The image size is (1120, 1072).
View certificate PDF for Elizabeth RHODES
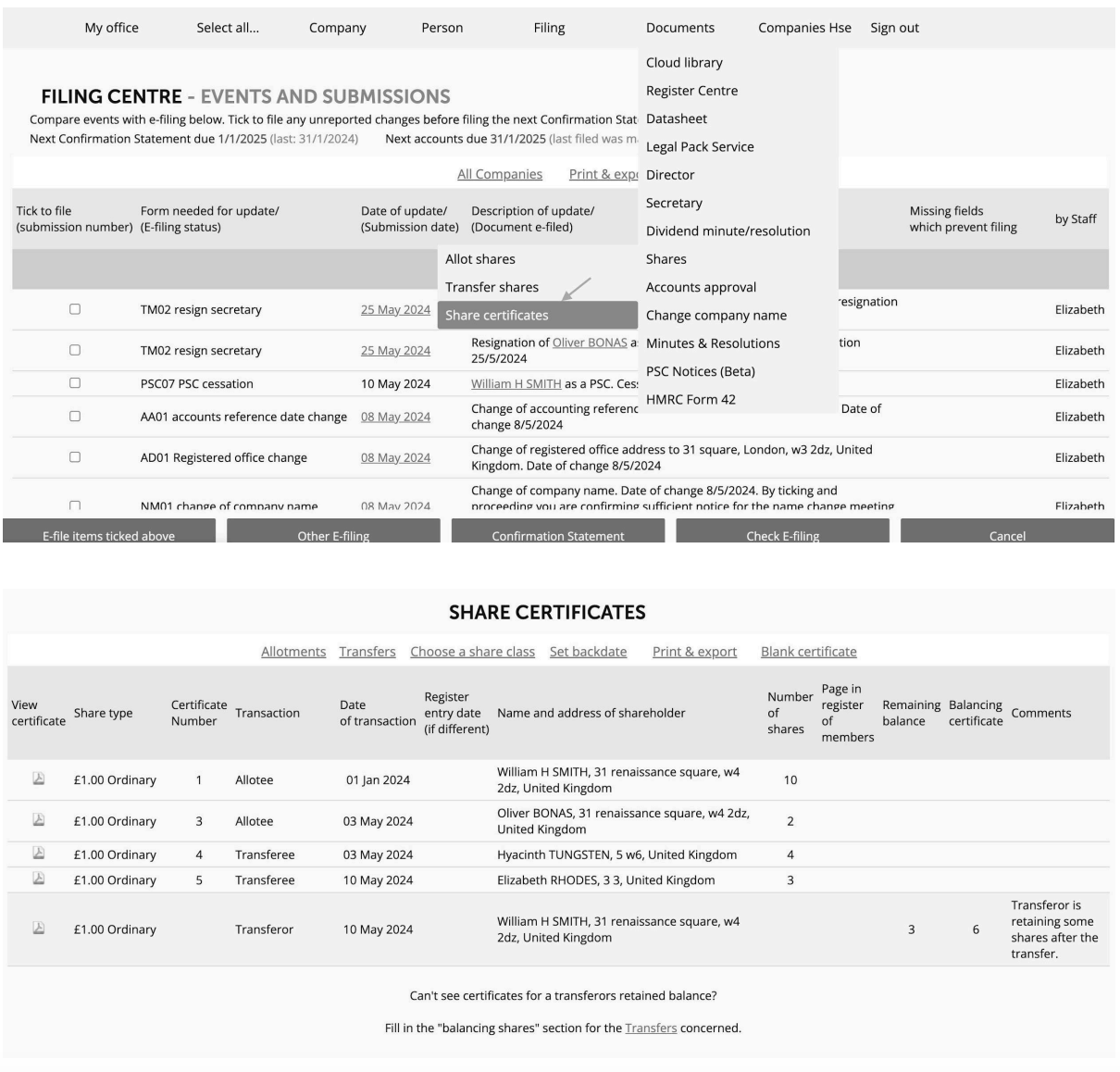click(39, 879)
